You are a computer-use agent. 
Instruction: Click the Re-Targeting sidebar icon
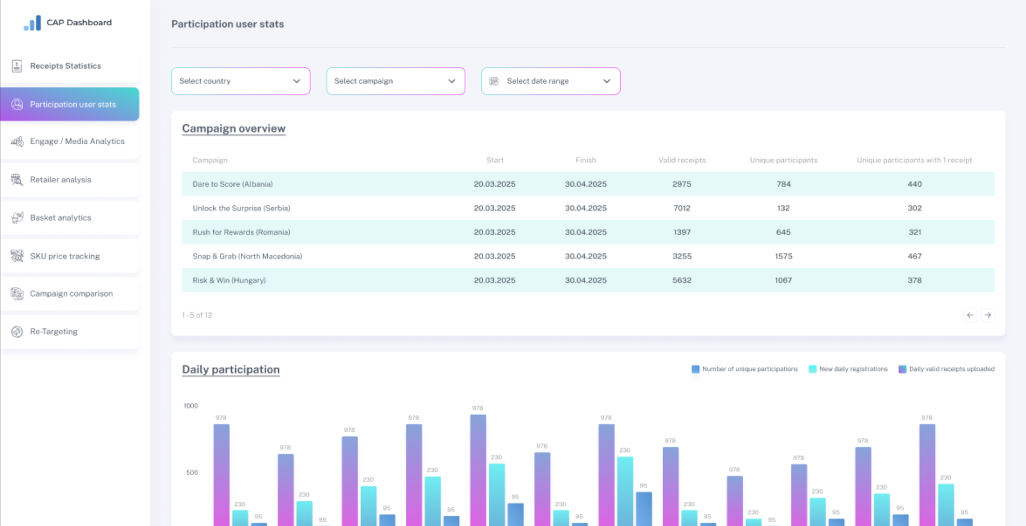pyautogui.click(x=17, y=332)
